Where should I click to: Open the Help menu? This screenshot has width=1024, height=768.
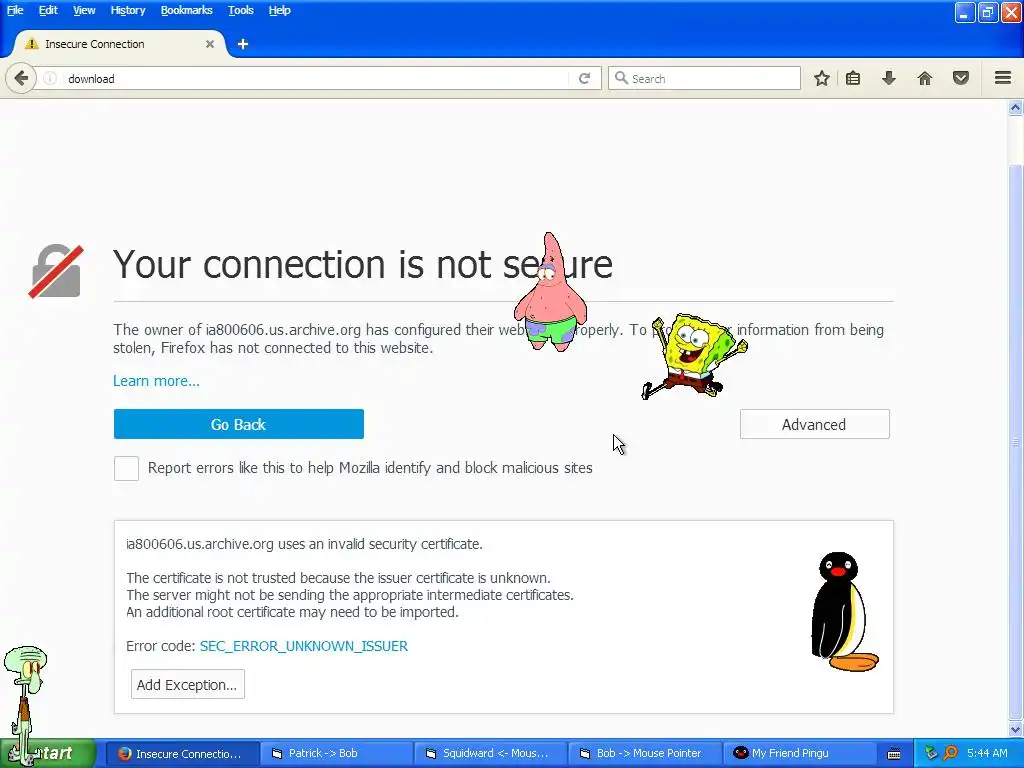pos(280,10)
